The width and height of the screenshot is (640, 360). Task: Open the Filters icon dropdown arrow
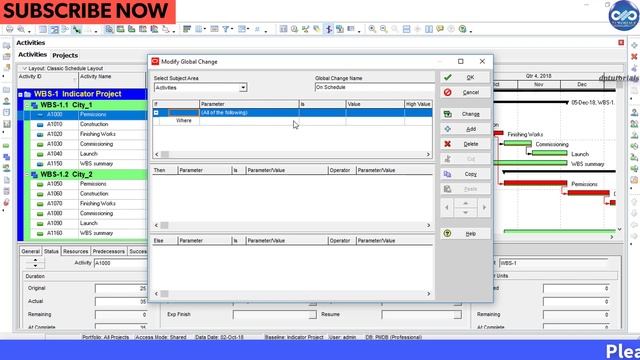(x=232, y=29)
